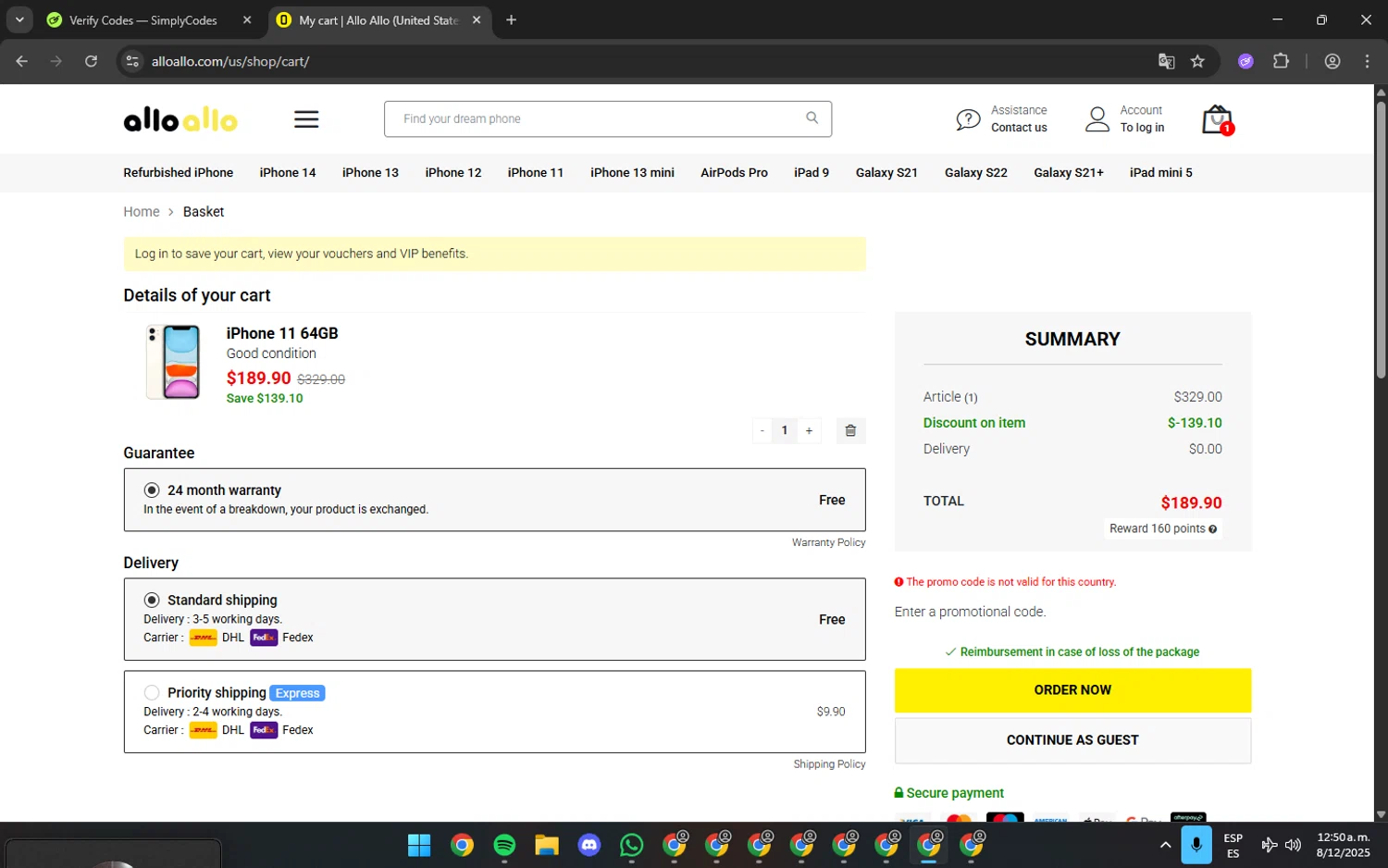1388x868 pixels.
Task: Focus the Find your dream phone search field
Action: pyautogui.click(x=607, y=118)
